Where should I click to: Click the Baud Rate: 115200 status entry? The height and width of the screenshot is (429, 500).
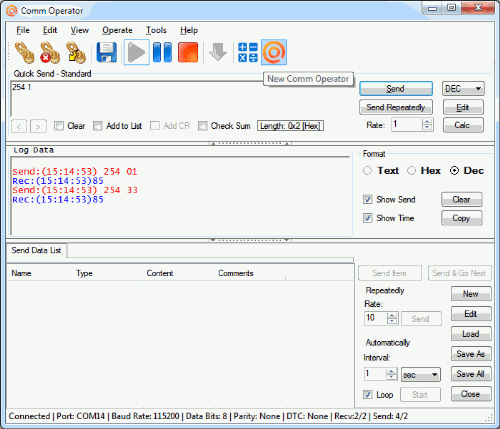[x=145, y=416]
